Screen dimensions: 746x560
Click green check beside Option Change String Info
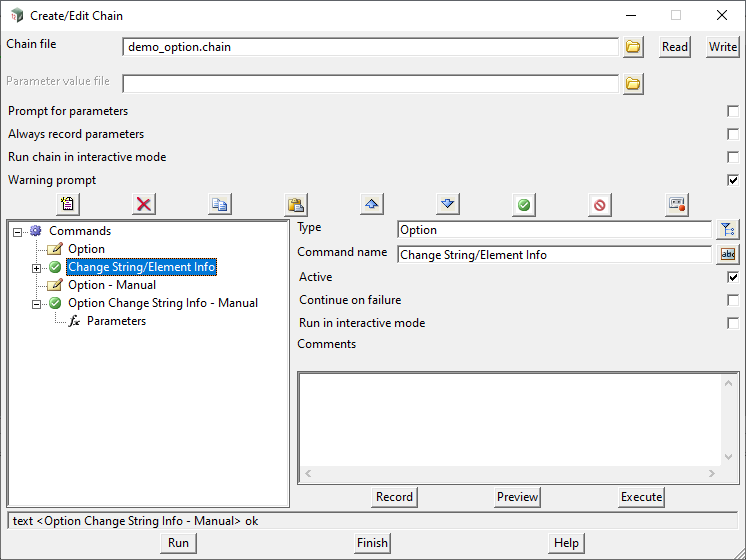point(55,303)
